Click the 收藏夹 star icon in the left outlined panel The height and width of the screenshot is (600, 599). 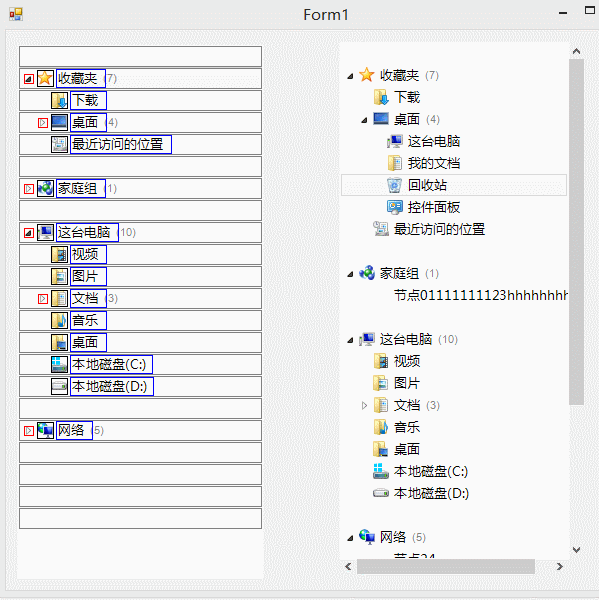pyautogui.click(x=45, y=78)
